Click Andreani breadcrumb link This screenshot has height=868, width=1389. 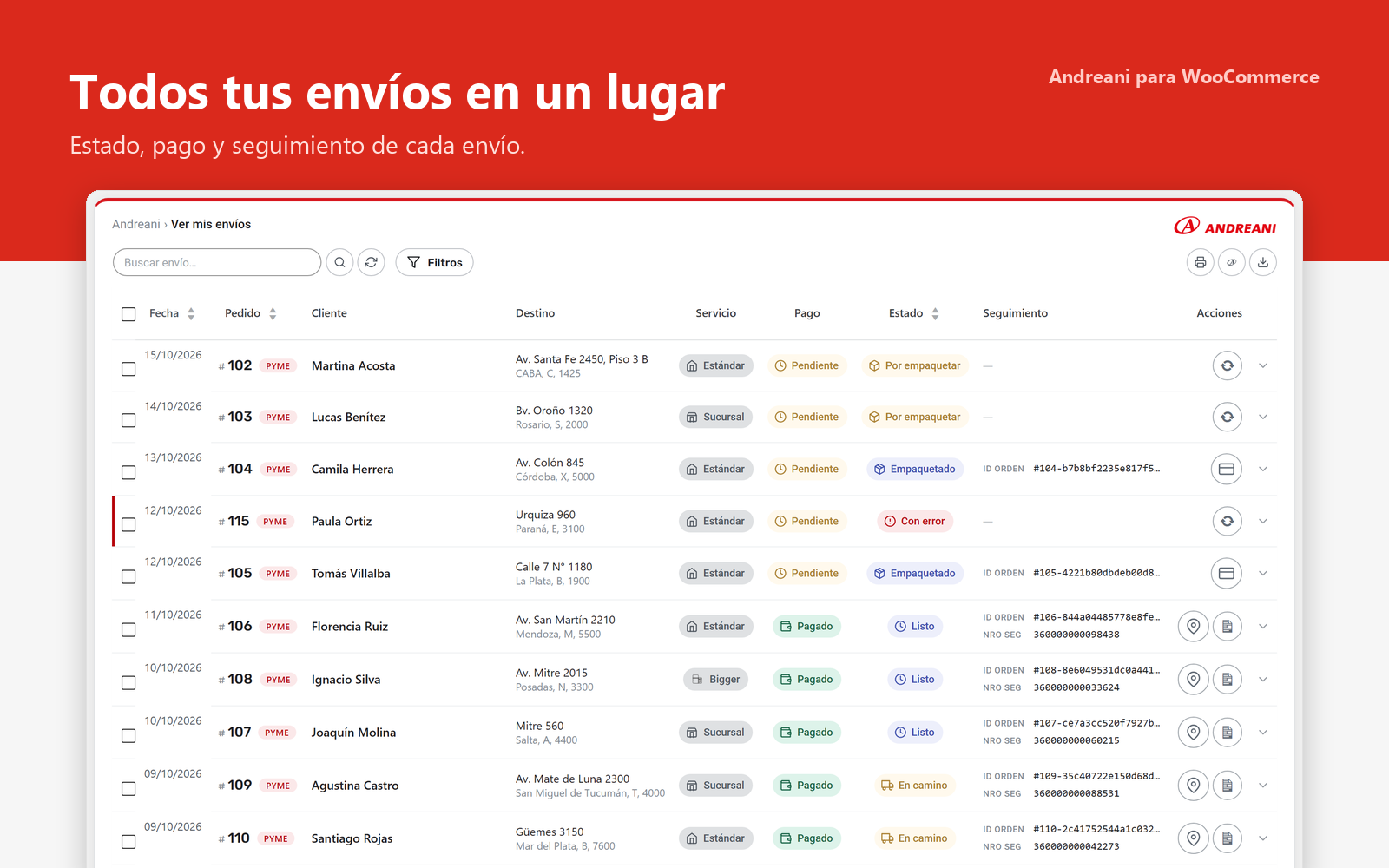[136, 224]
